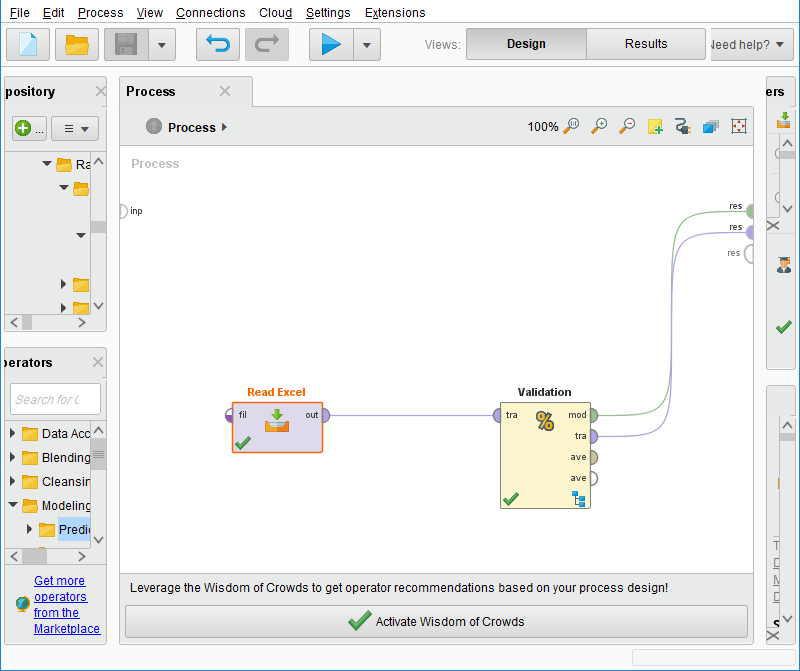The height and width of the screenshot is (671, 800).
Task: Click the first ave output port
Action: point(593,457)
